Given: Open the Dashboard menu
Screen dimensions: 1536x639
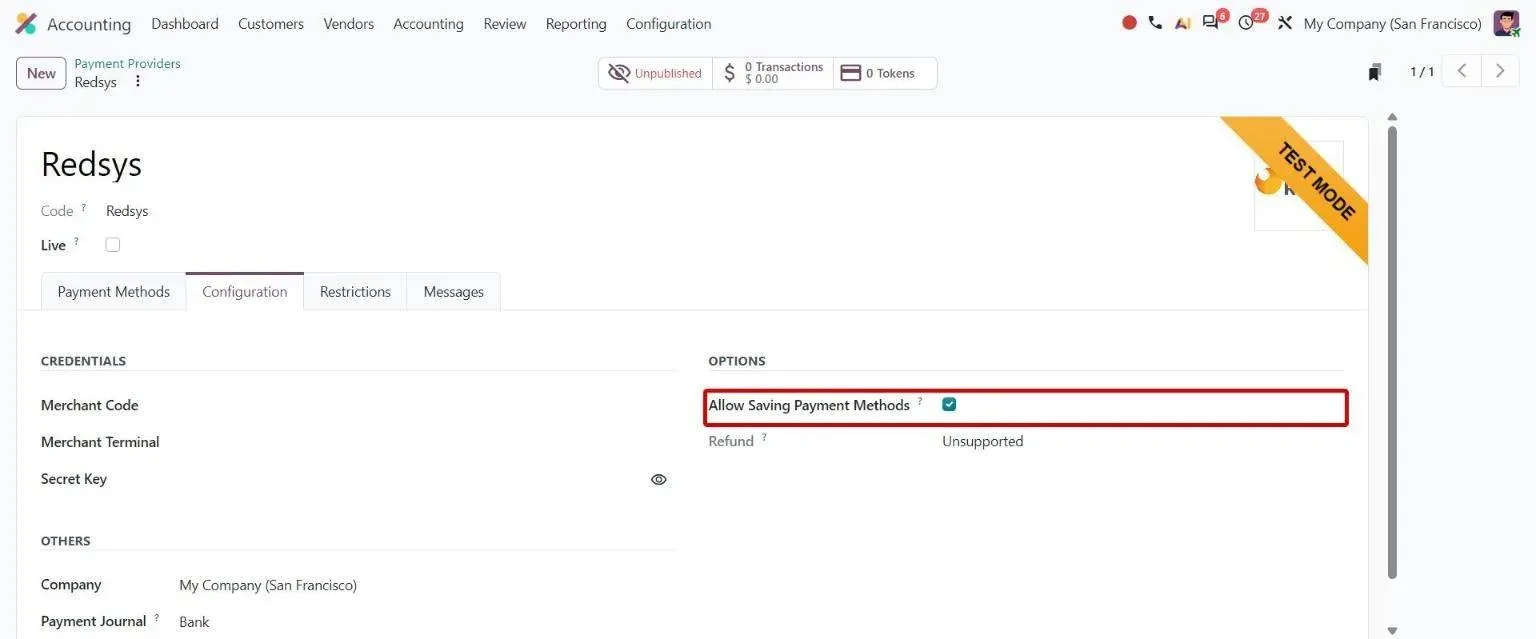Looking at the screenshot, I should pos(185,23).
